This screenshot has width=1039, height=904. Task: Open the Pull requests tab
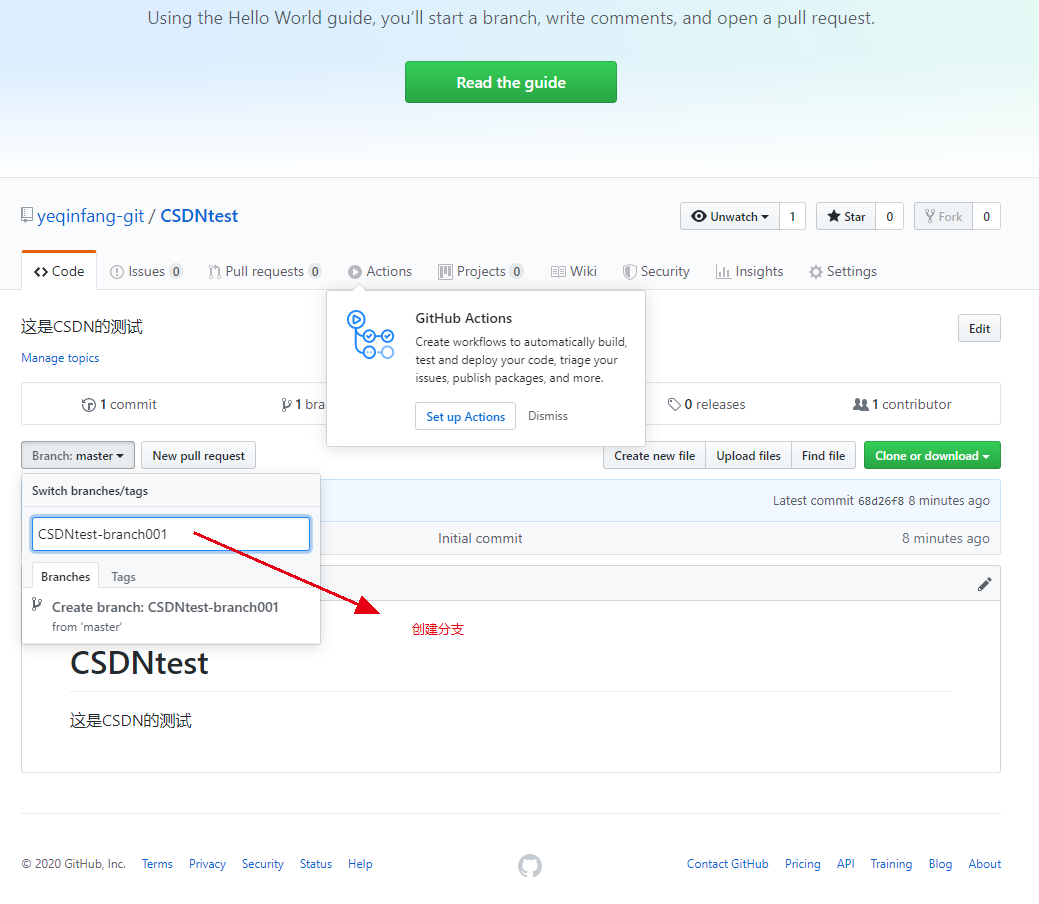pyautogui.click(x=264, y=272)
